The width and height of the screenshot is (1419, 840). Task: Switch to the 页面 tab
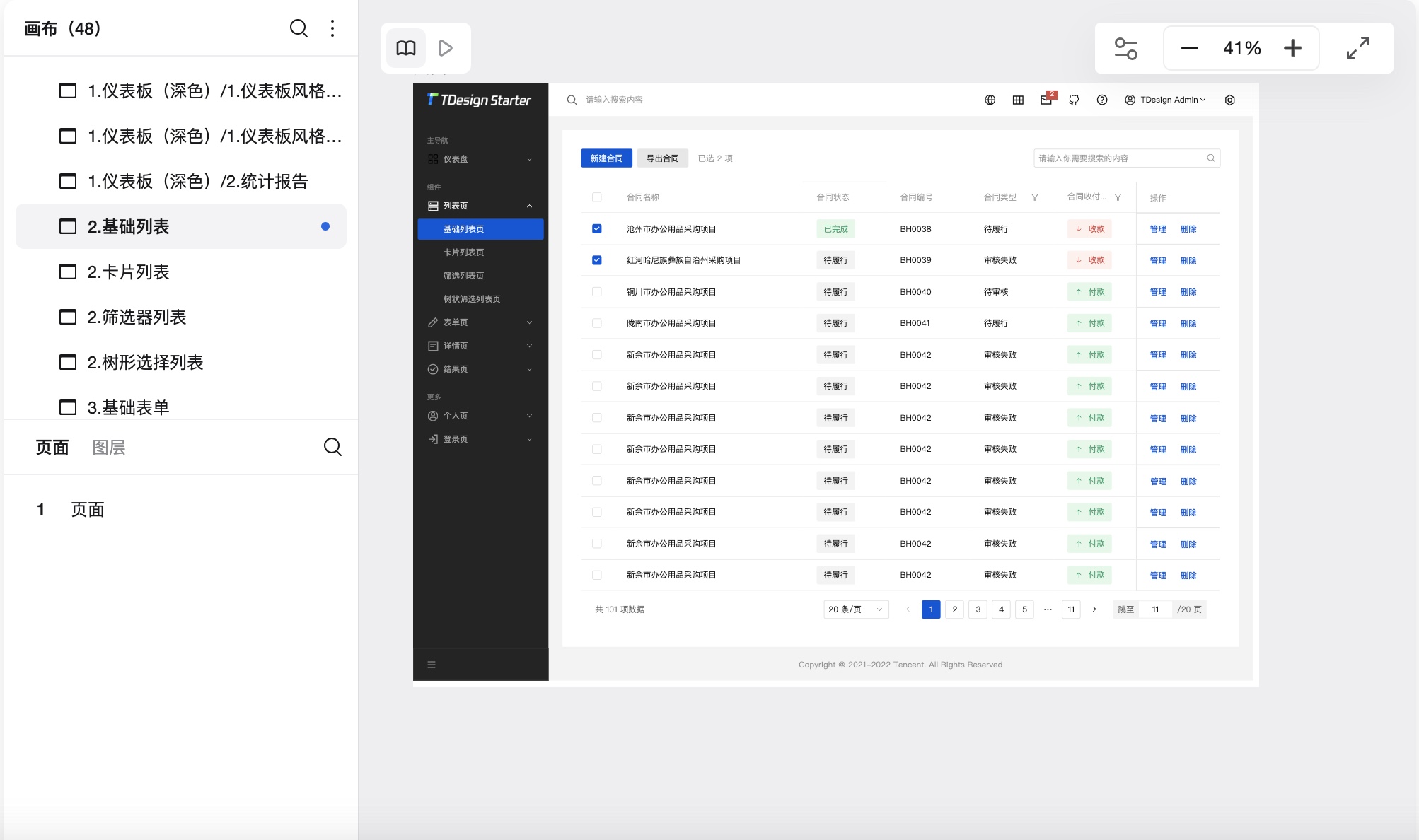coord(52,448)
